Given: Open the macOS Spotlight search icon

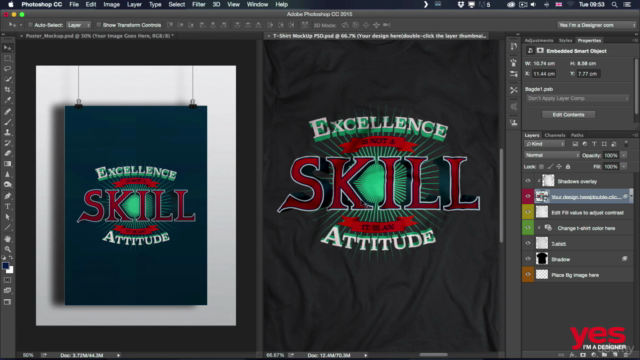Looking at the screenshot, I should tap(614, 4).
